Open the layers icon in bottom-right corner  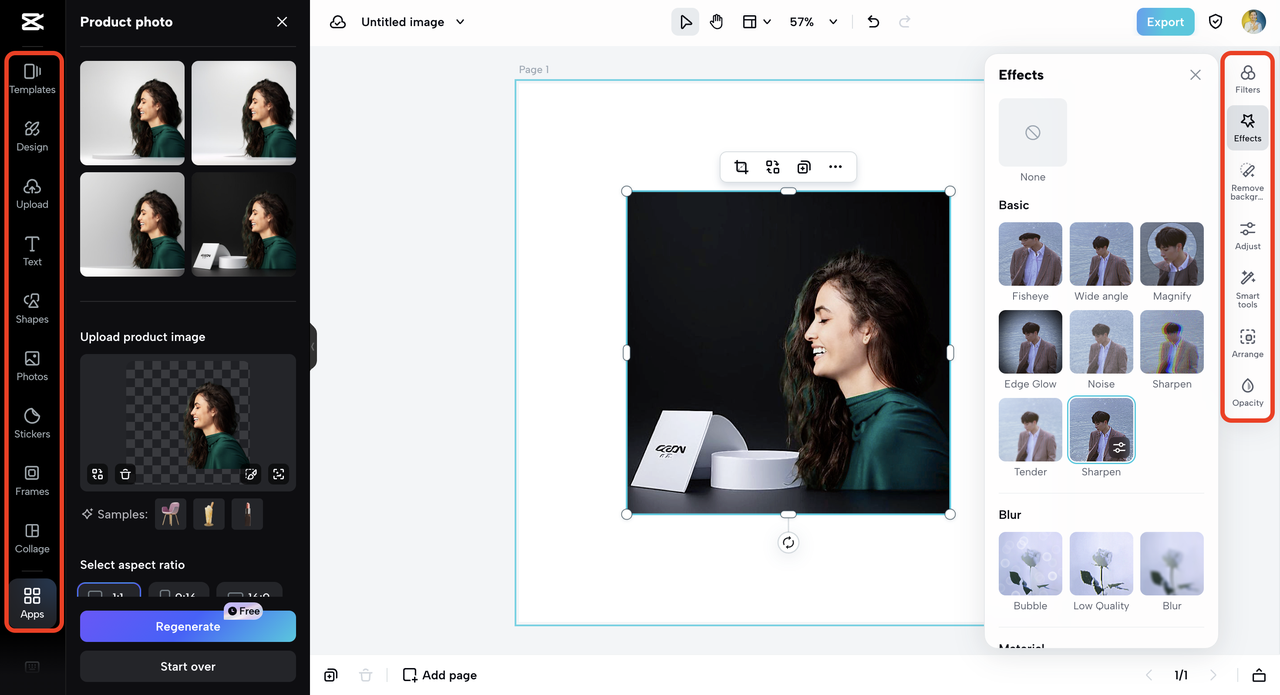point(1259,675)
